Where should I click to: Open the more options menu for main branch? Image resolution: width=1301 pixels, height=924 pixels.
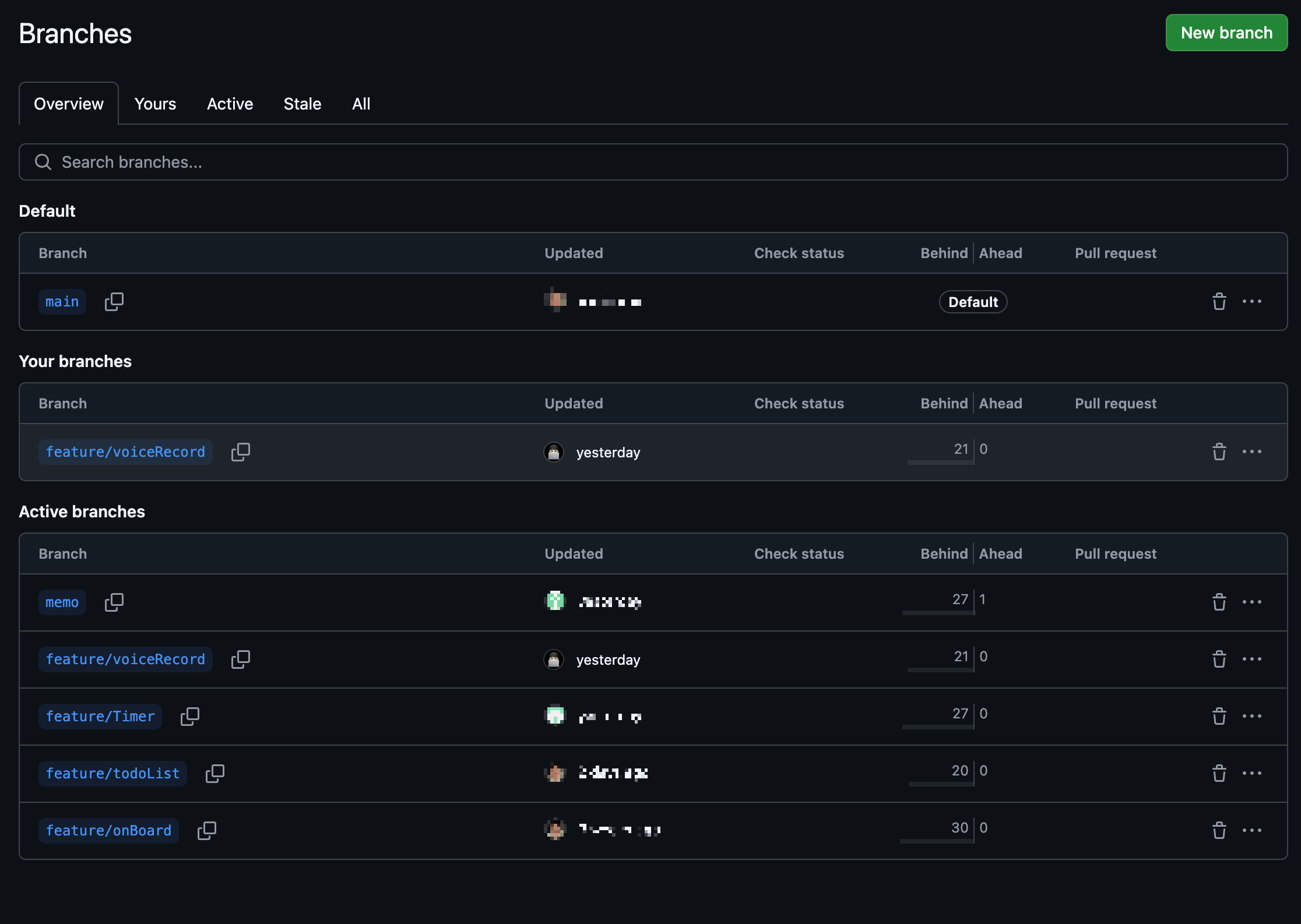coord(1251,301)
